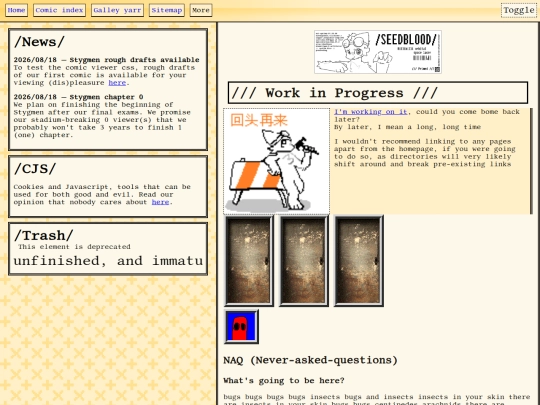Click the 'I'm working on it' link
Screen dimensions: 540x405
371,112
